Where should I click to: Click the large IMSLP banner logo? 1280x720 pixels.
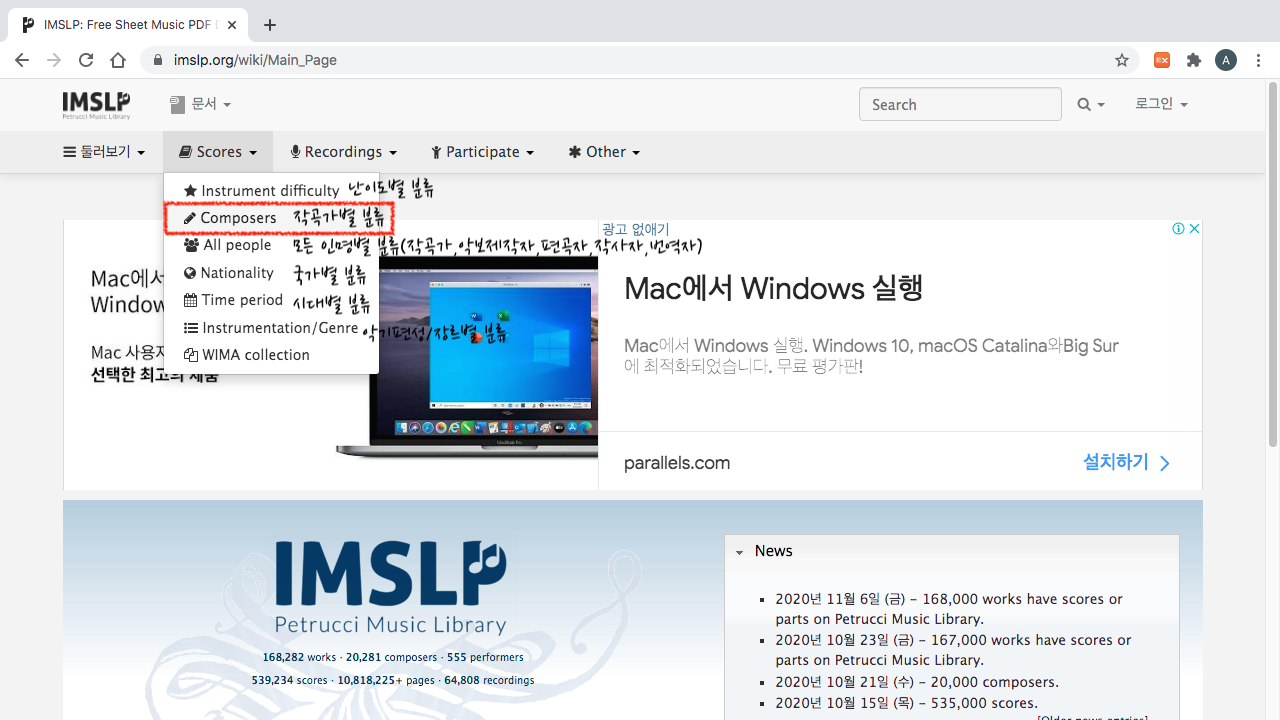click(390, 587)
